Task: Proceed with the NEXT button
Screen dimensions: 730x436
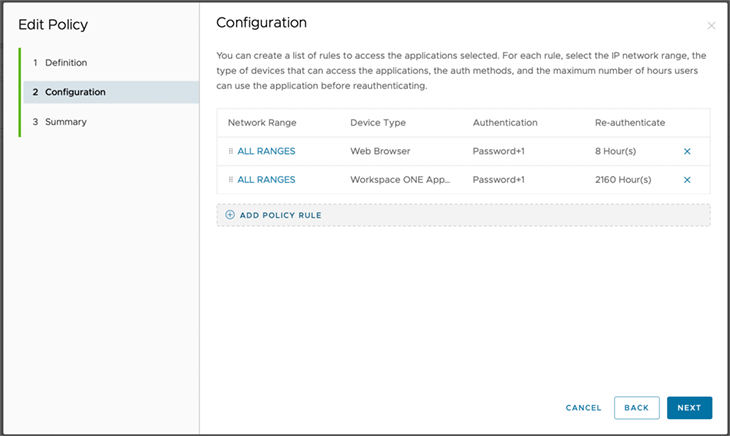Action: point(689,408)
